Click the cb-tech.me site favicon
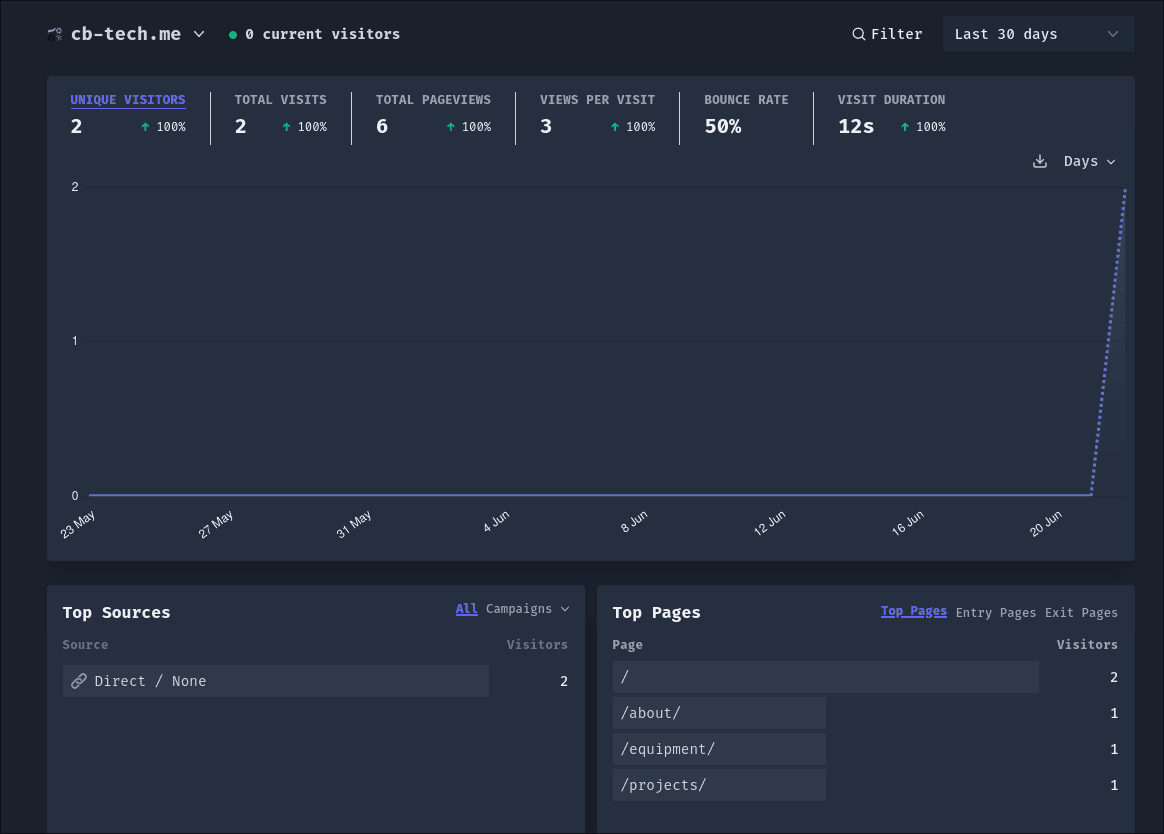Image resolution: width=1164 pixels, height=834 pixels. coord(55,34)
